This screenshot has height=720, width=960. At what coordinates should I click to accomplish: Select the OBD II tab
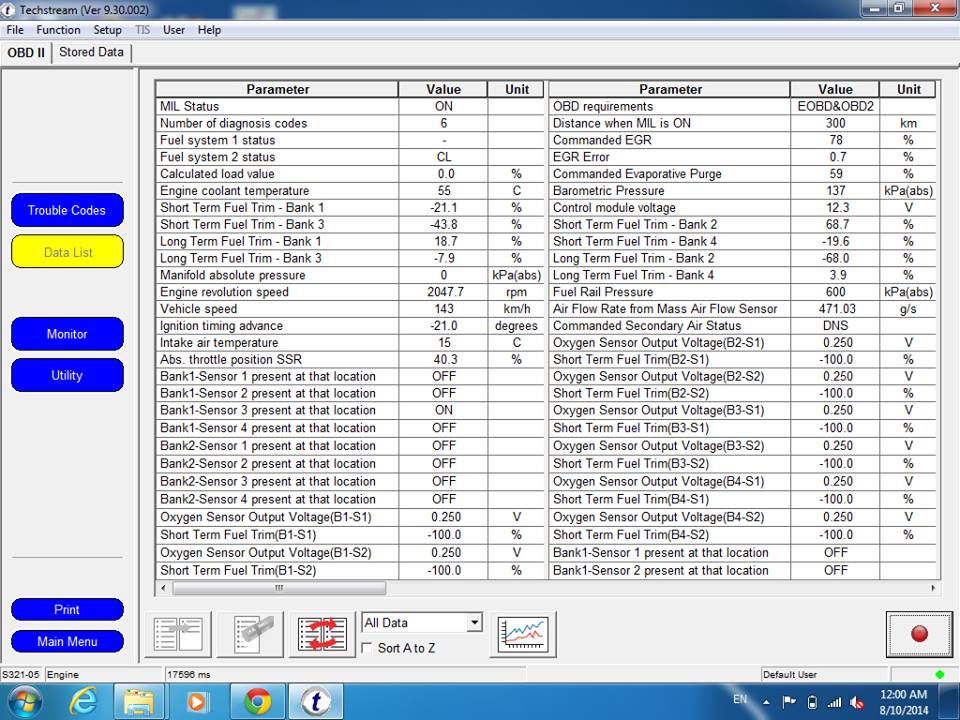pyautogui.click(x=26, y=53)
